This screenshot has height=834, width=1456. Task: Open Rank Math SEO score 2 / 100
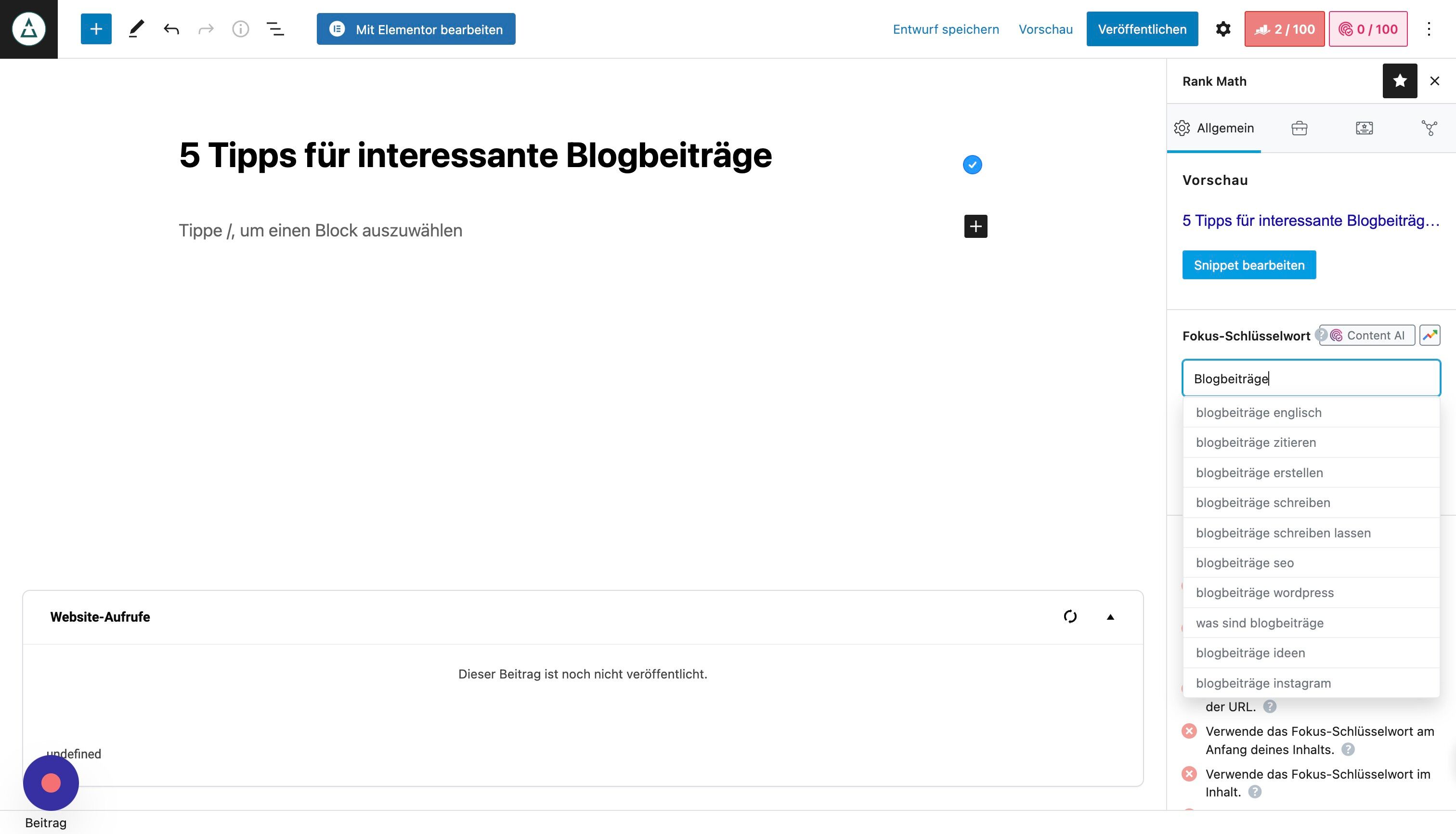(x=1284, y=28)
